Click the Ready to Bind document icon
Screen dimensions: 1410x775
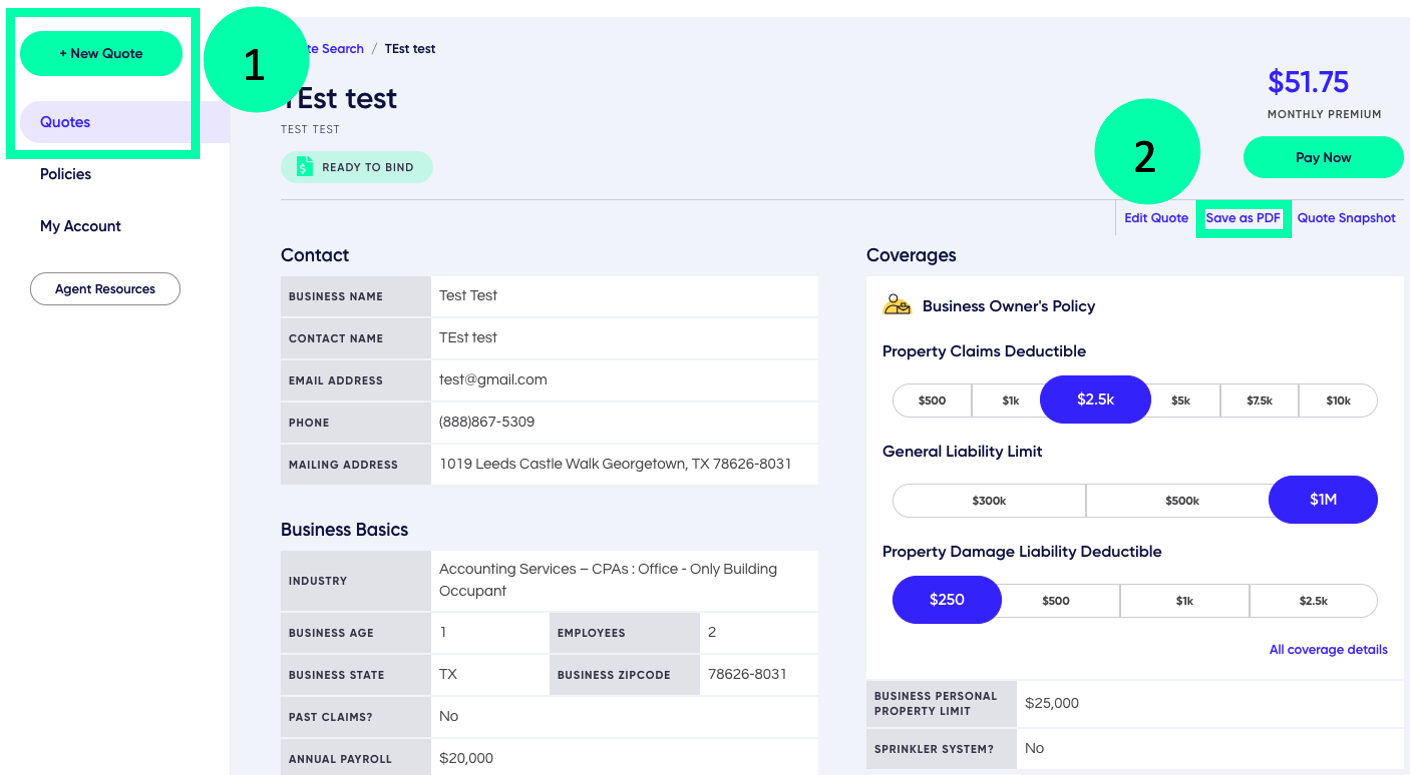tap(305, 167)
